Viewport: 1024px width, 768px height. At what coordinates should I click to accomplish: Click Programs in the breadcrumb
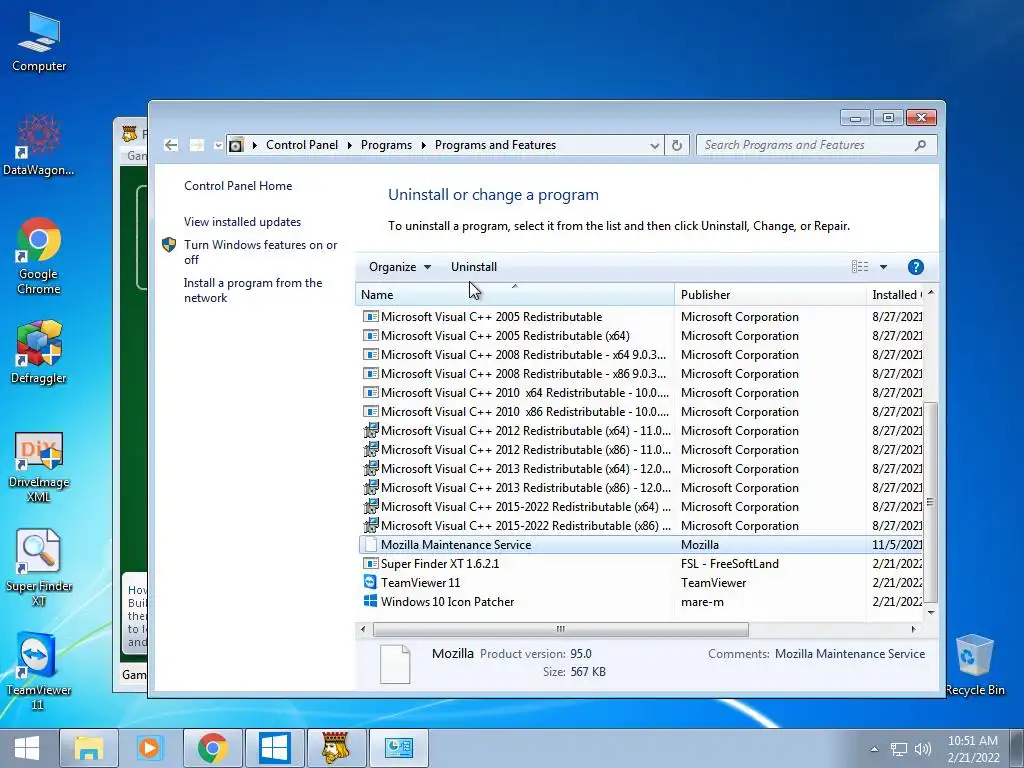[386, 145]
